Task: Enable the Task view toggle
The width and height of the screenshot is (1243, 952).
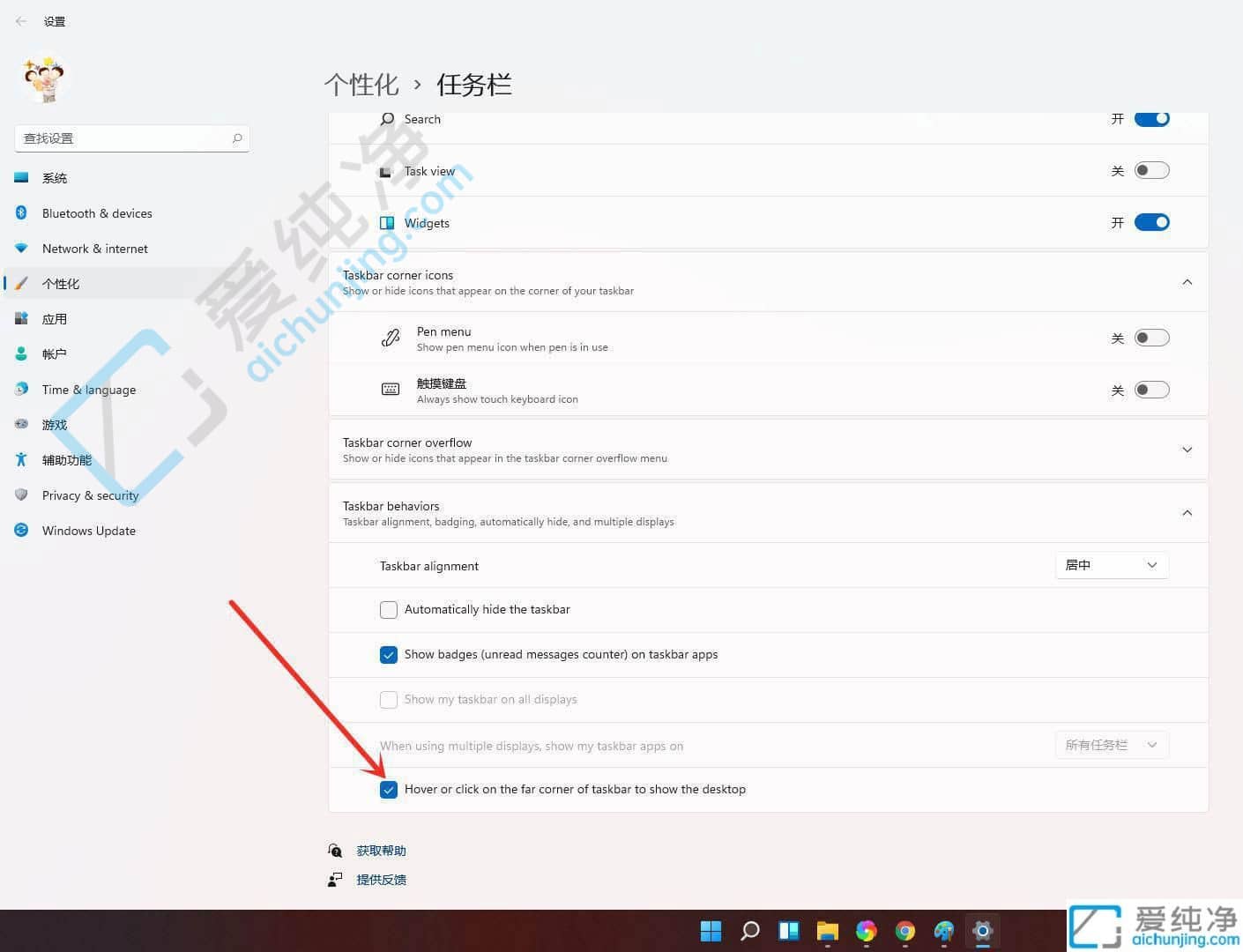Action: (x=1151, y=169)
